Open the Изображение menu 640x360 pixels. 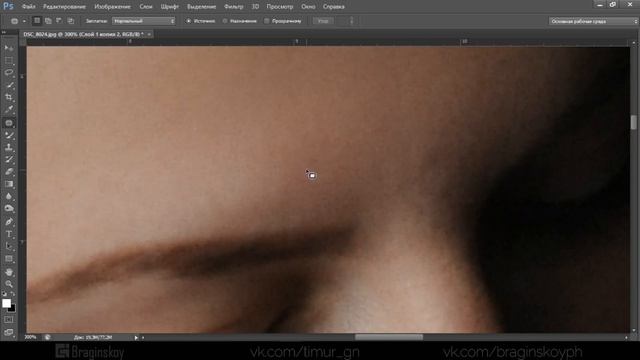112,7
